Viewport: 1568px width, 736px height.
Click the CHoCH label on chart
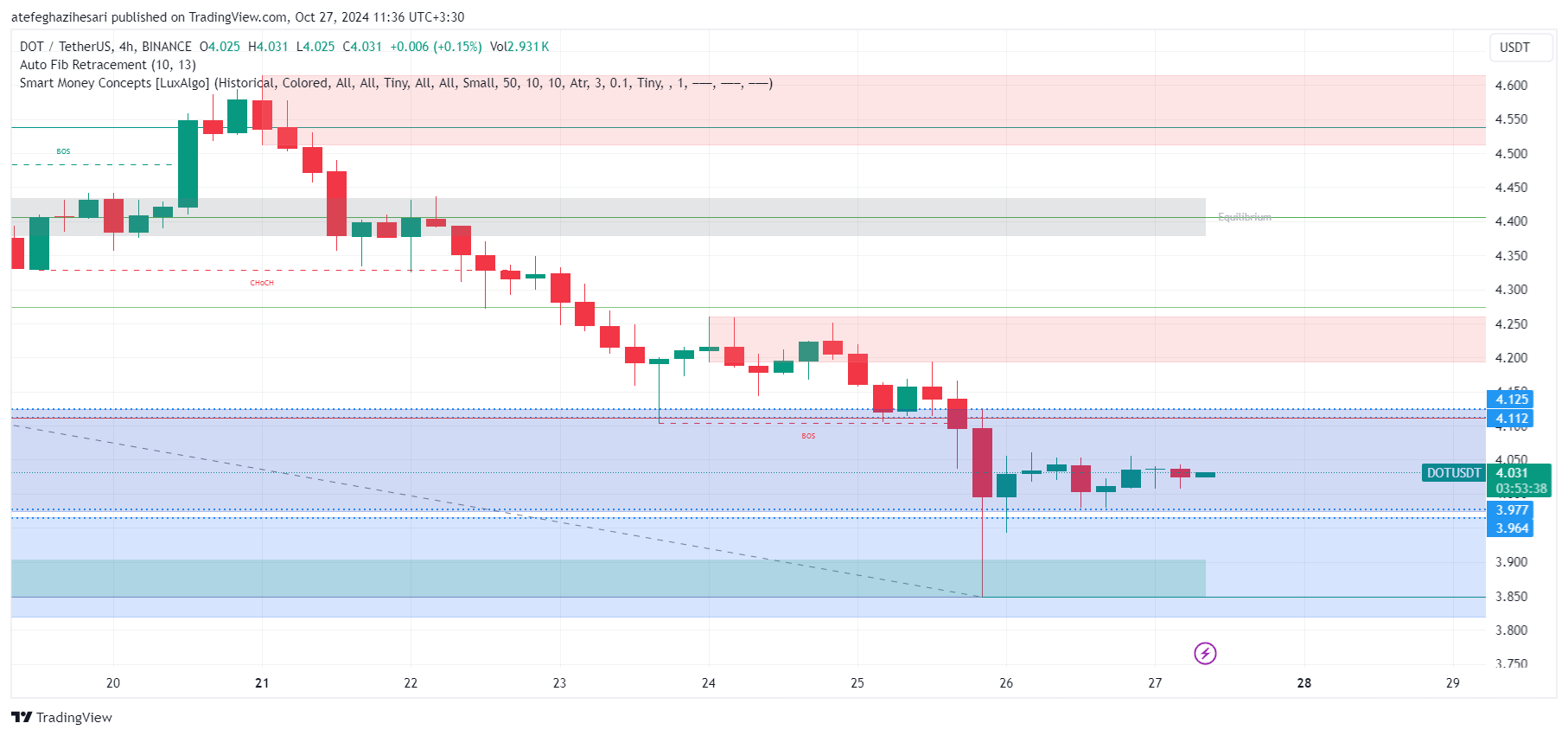click(262, 283)
